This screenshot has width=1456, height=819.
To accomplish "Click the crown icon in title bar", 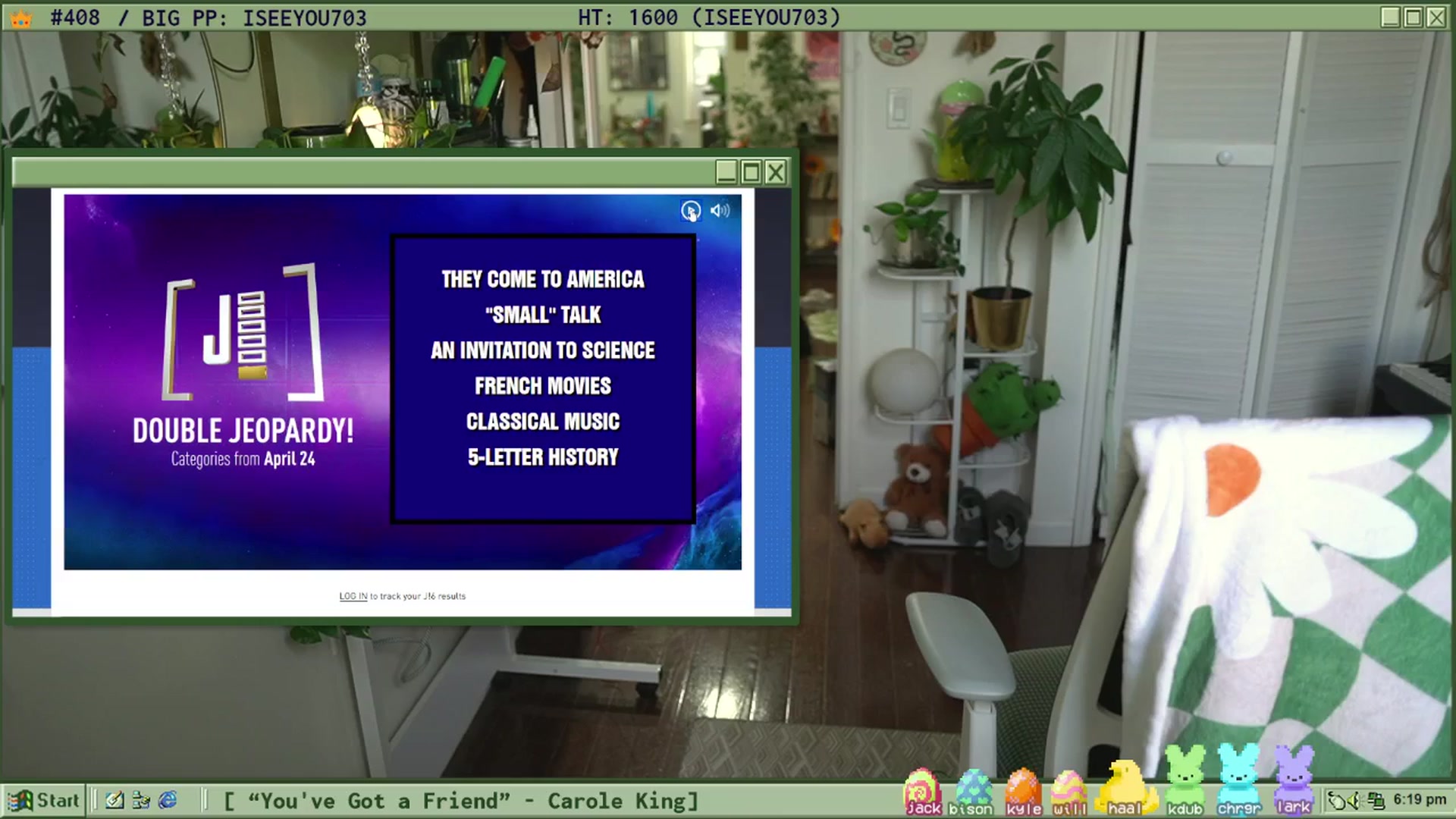I will click(x=21, y=18).
